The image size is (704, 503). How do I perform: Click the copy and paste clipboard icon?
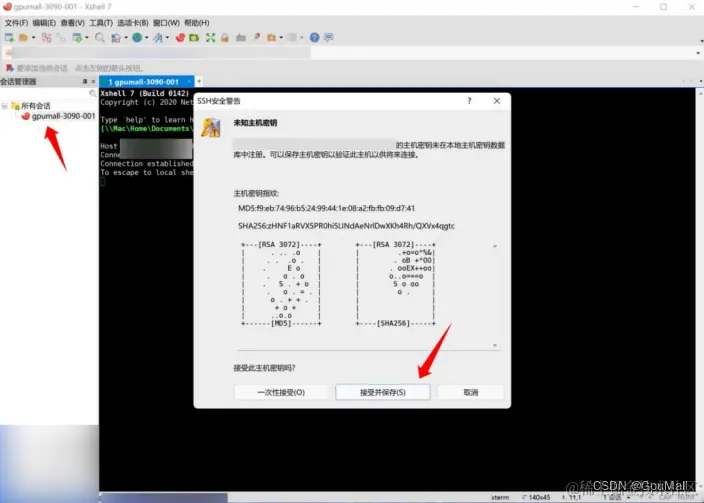click(116, 38)
